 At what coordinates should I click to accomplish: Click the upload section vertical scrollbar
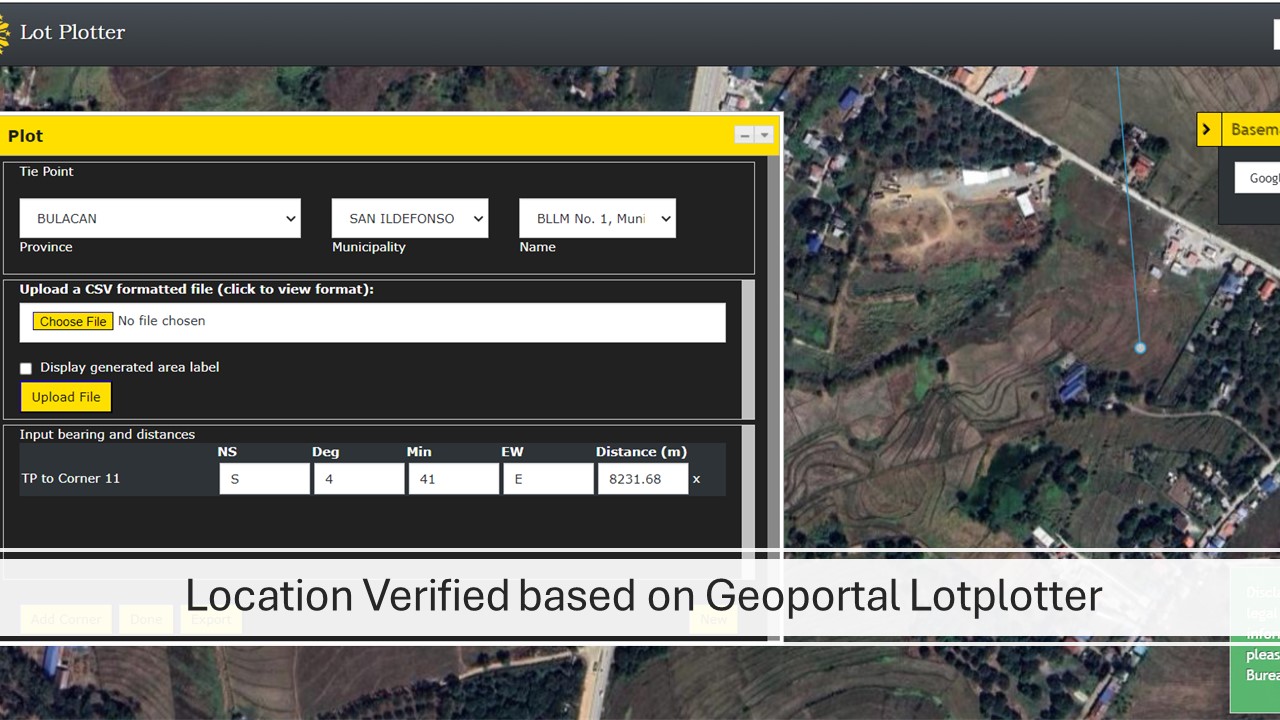click(x=748, y=349)
